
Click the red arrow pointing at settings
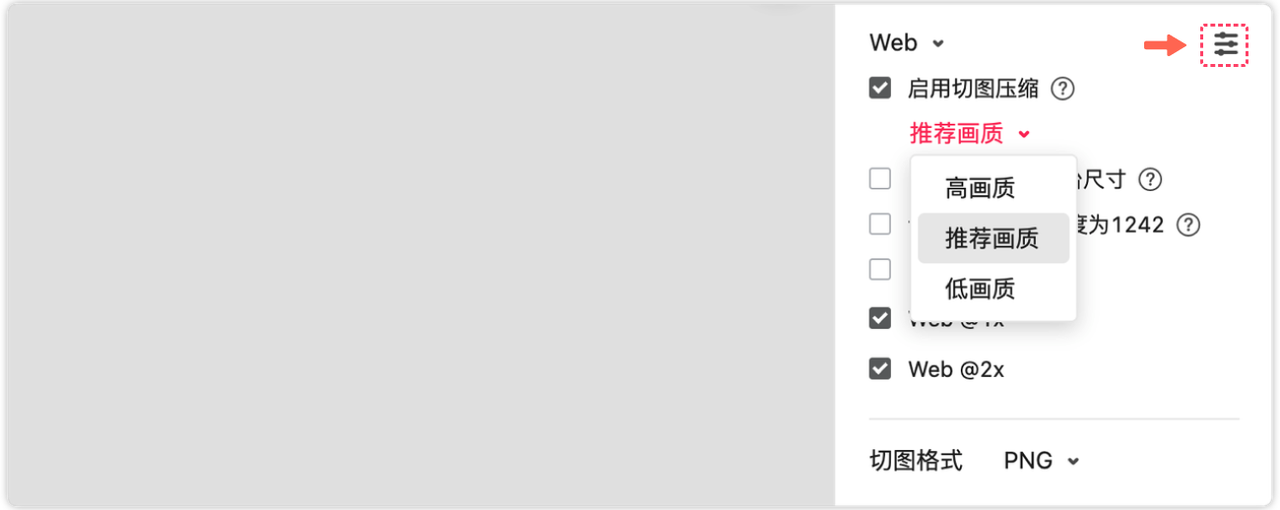tap(1164, 45)
